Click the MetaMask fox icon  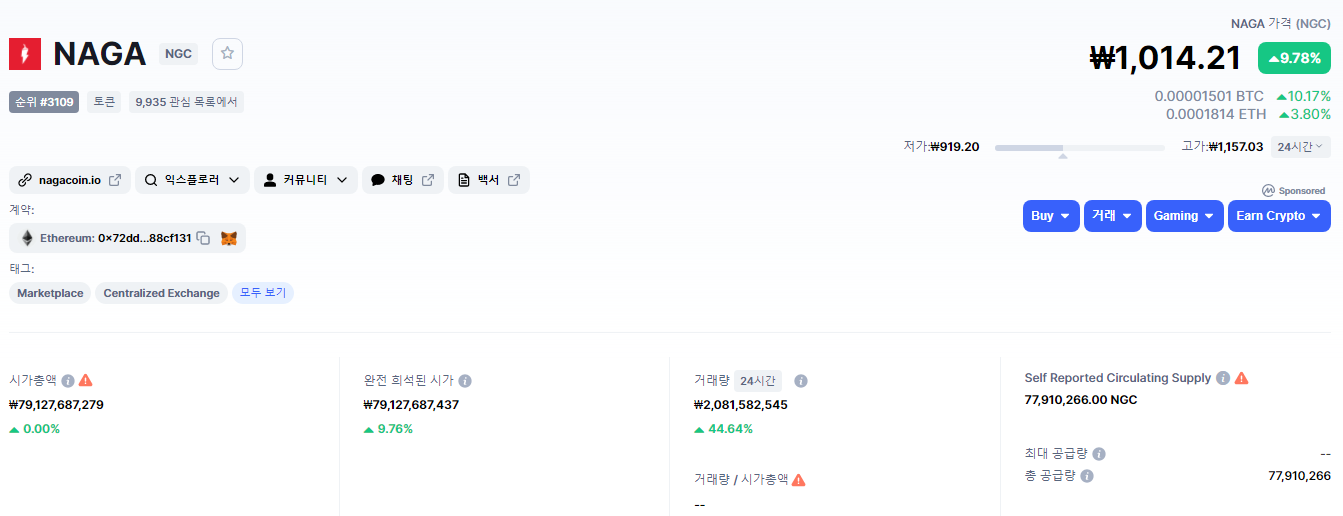click(229, 238)
